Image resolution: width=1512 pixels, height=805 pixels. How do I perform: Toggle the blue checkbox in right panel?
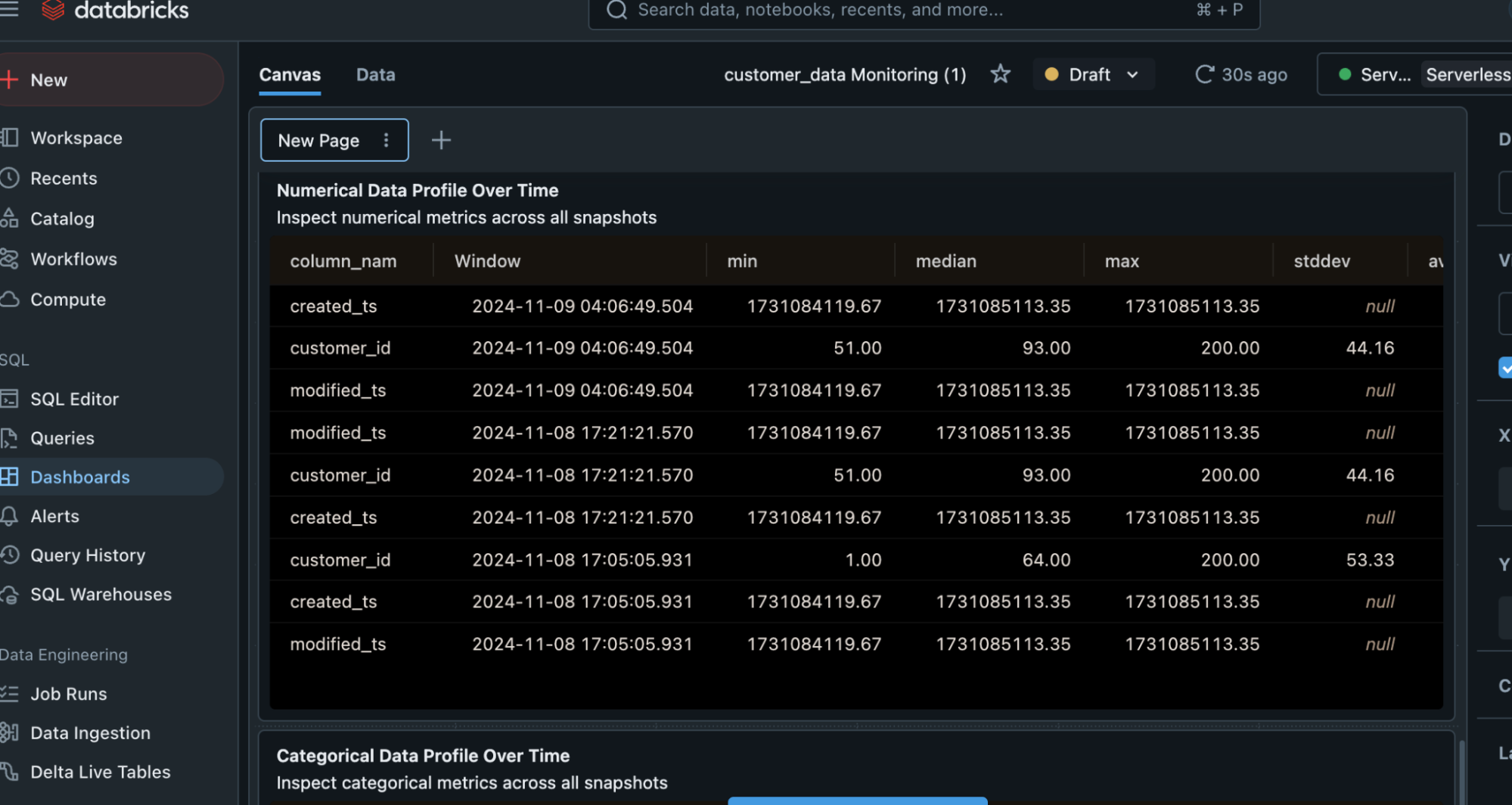[1505, 368]
